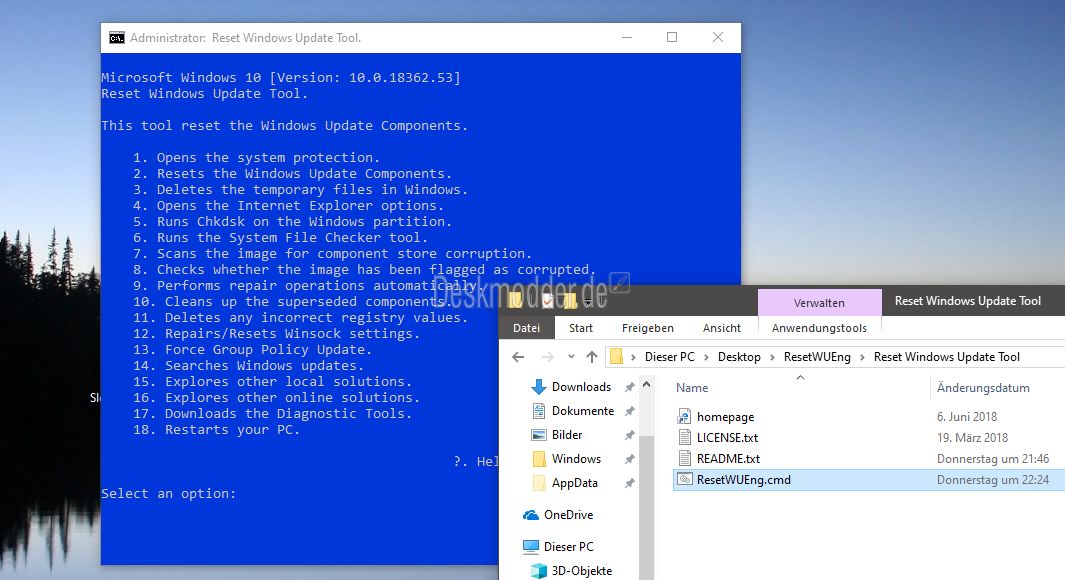Viewport: 1065px width, 580px height.
Task: Select the 3D-Objekte cube icon
Action: point(539,570)
